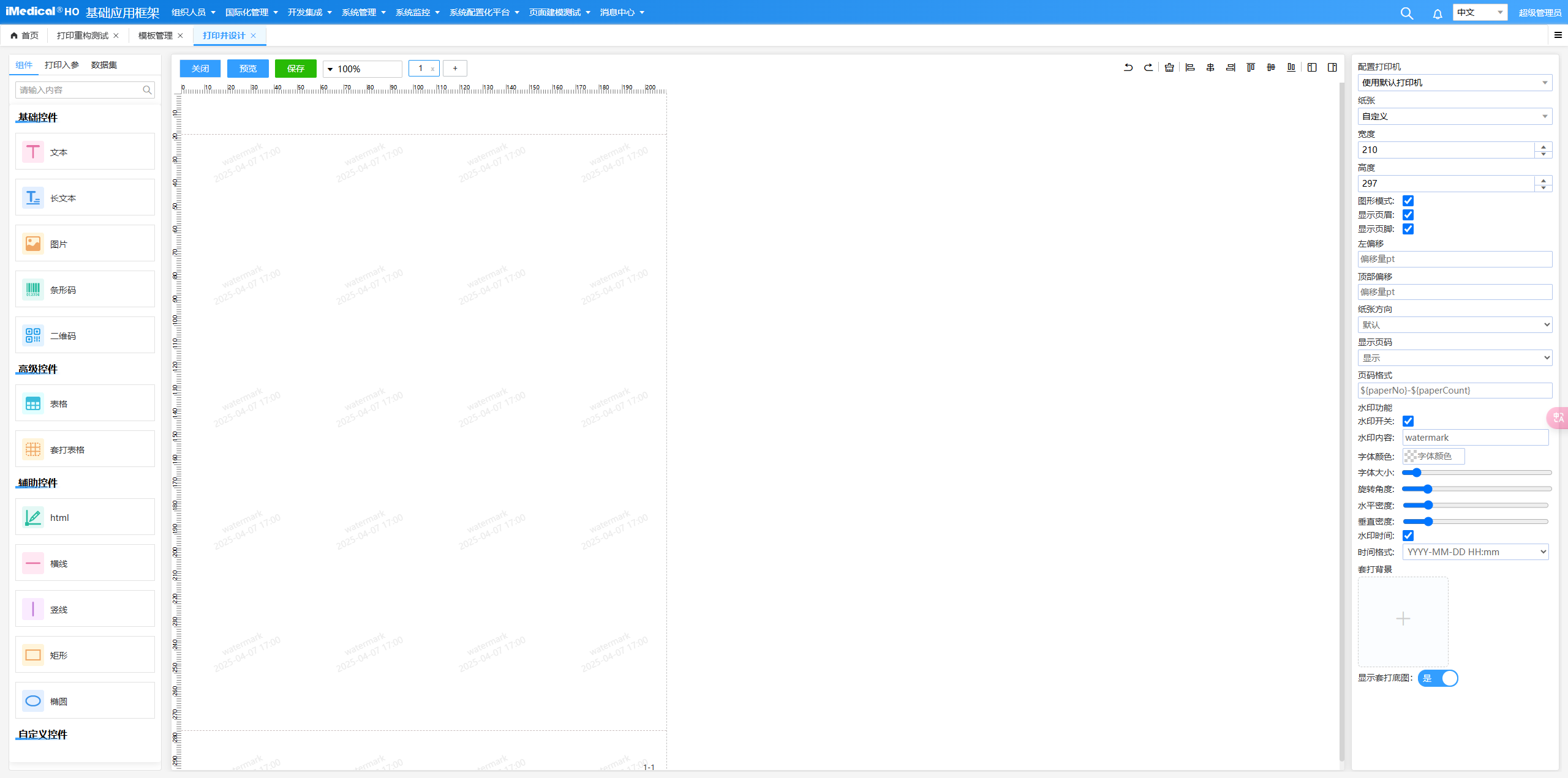Click the align right icon

point(1231,67)
